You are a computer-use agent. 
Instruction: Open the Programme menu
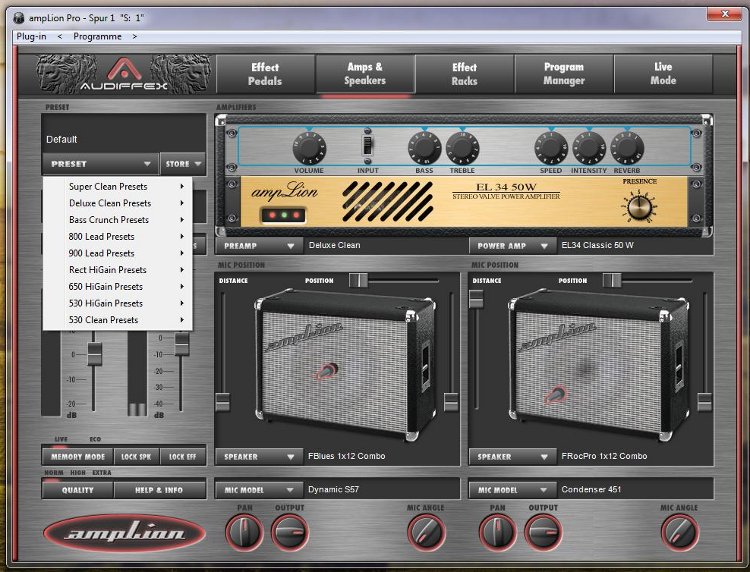pyautogui.click(x=97, y=36)
